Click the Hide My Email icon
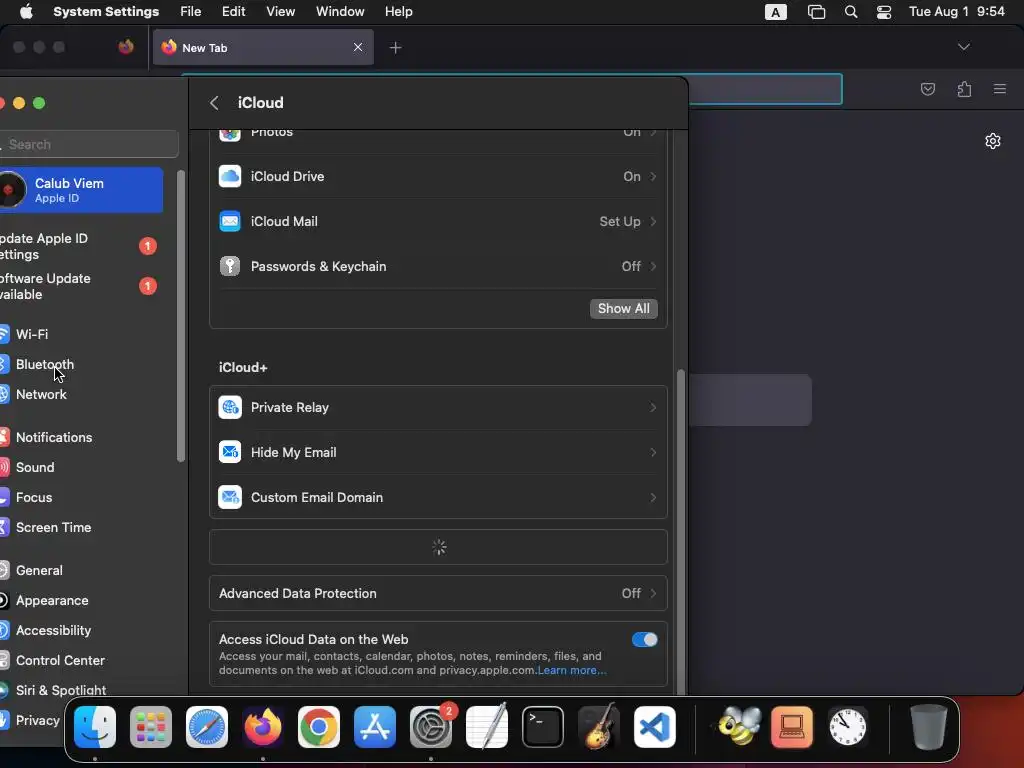Image resolution: width=1024 pixels, height=768 pixels. coord(230,453)
